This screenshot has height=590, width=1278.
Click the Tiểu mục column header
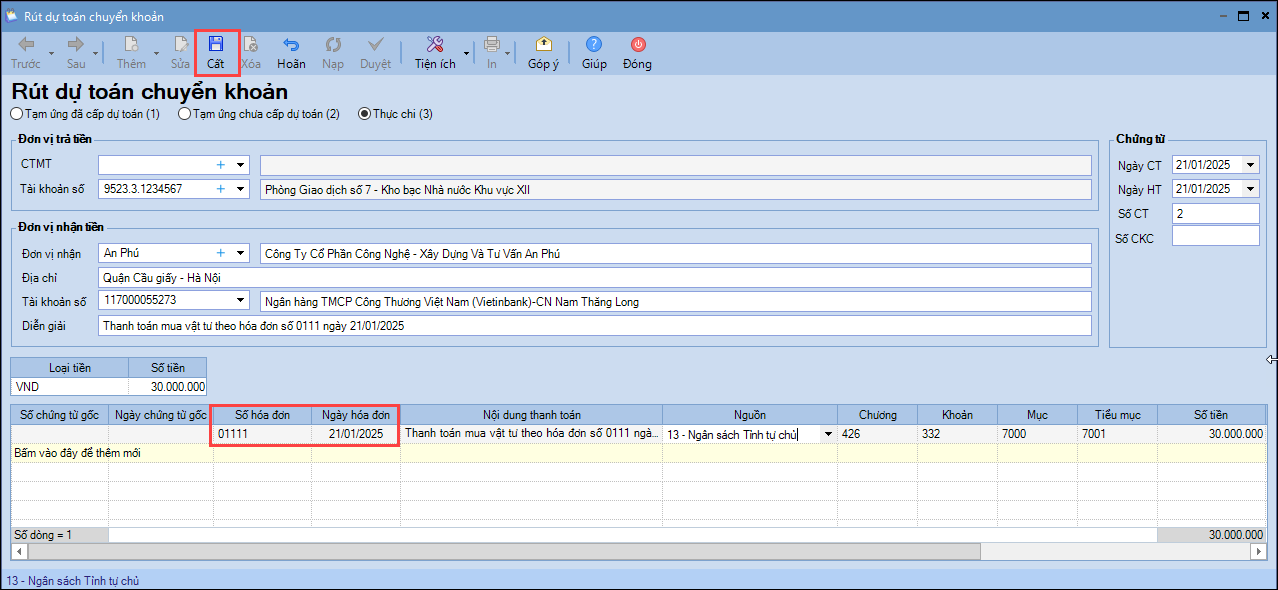coord(1117,414)
